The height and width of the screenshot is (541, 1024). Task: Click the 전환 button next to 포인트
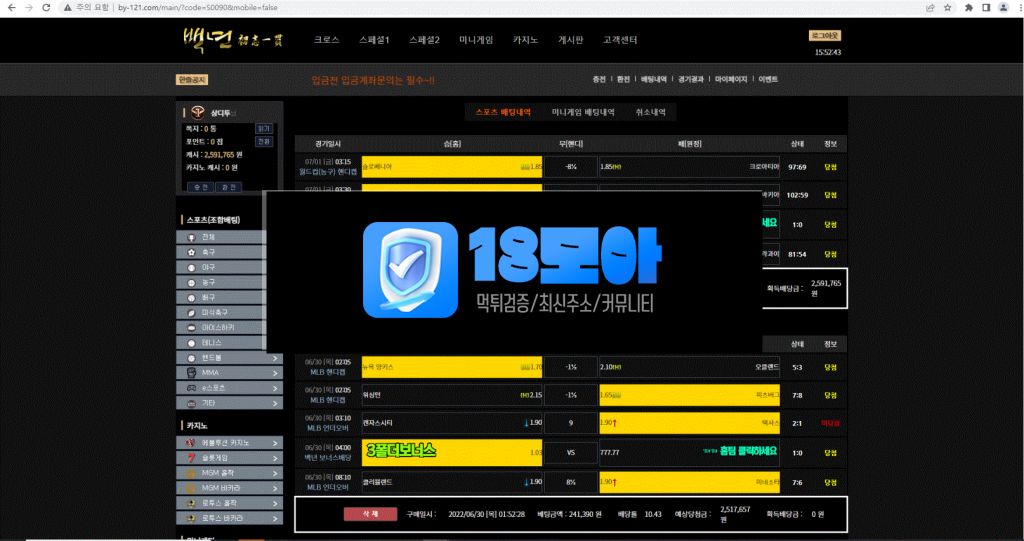pos(264,142)
